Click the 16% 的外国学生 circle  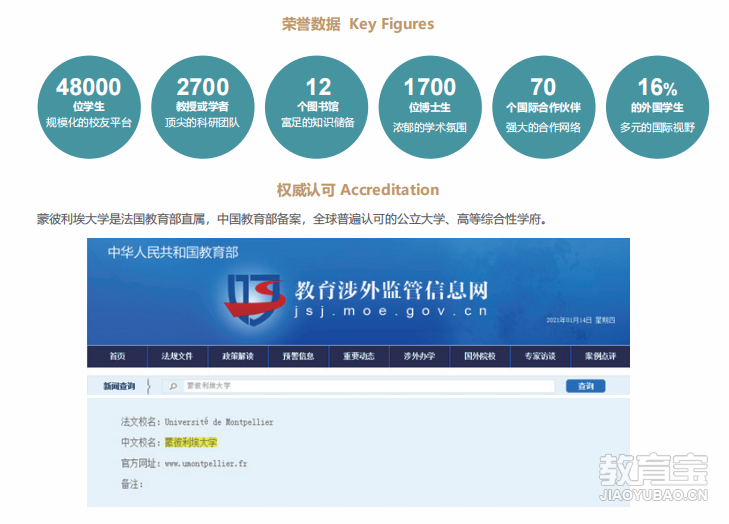point(657,107)
